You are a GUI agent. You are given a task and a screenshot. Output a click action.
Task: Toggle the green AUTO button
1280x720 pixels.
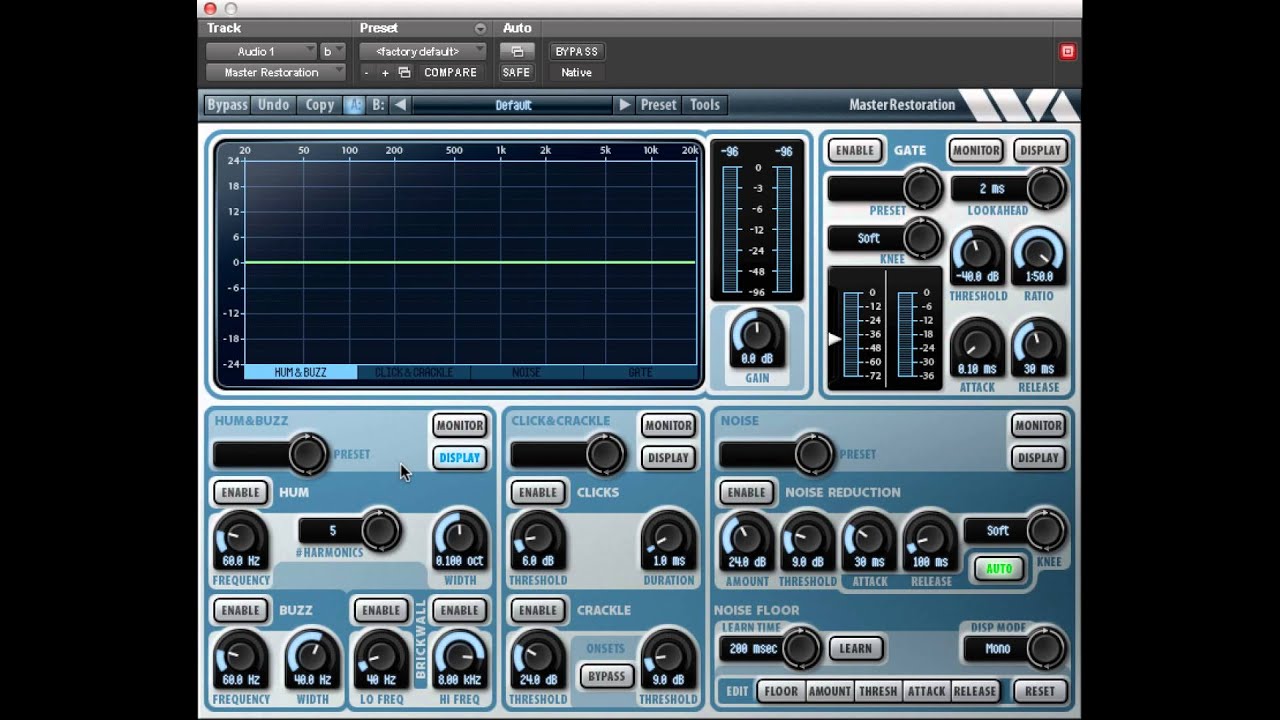point(999,568)
